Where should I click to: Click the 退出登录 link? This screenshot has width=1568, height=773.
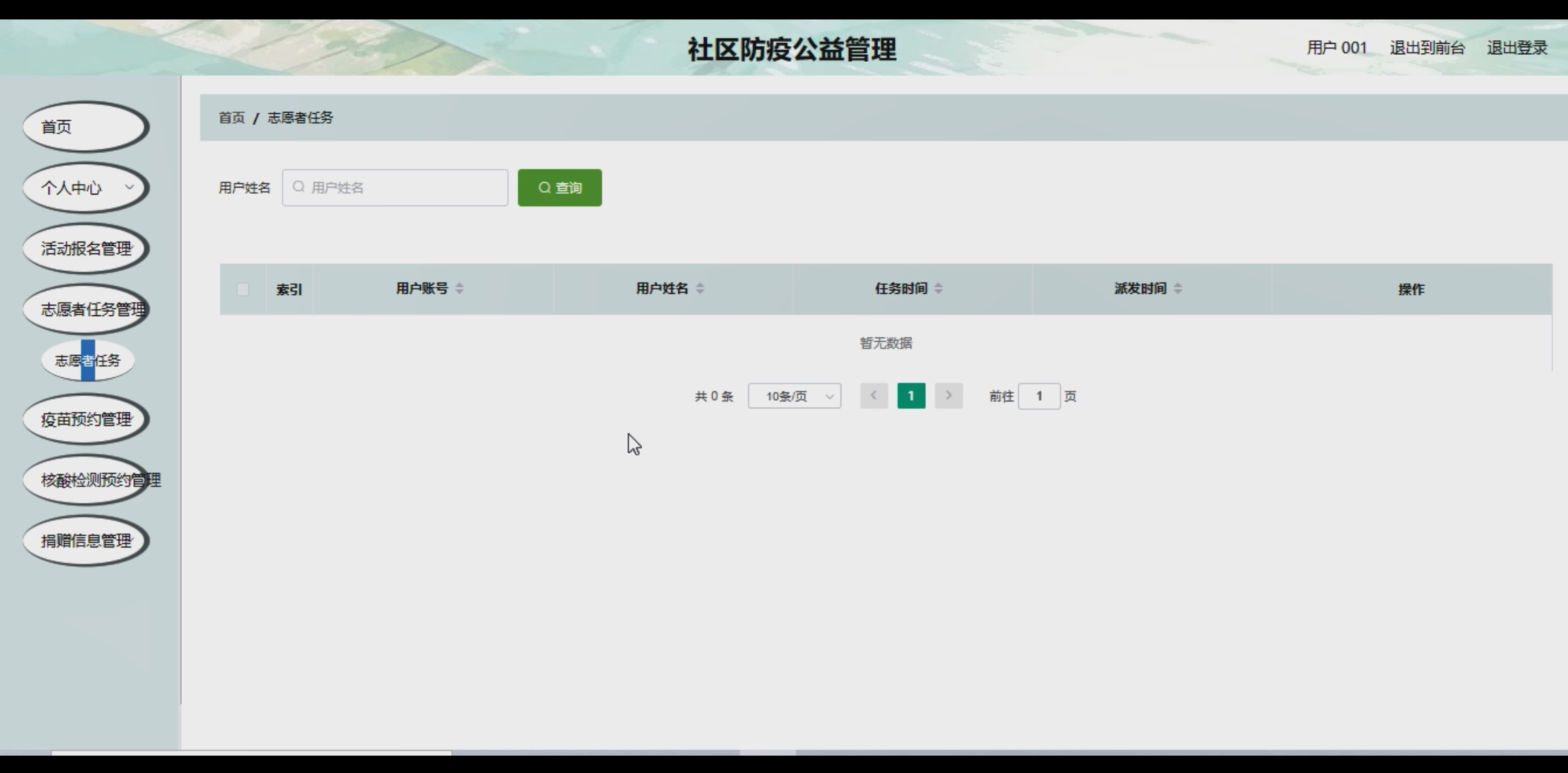pos(1517,48)
